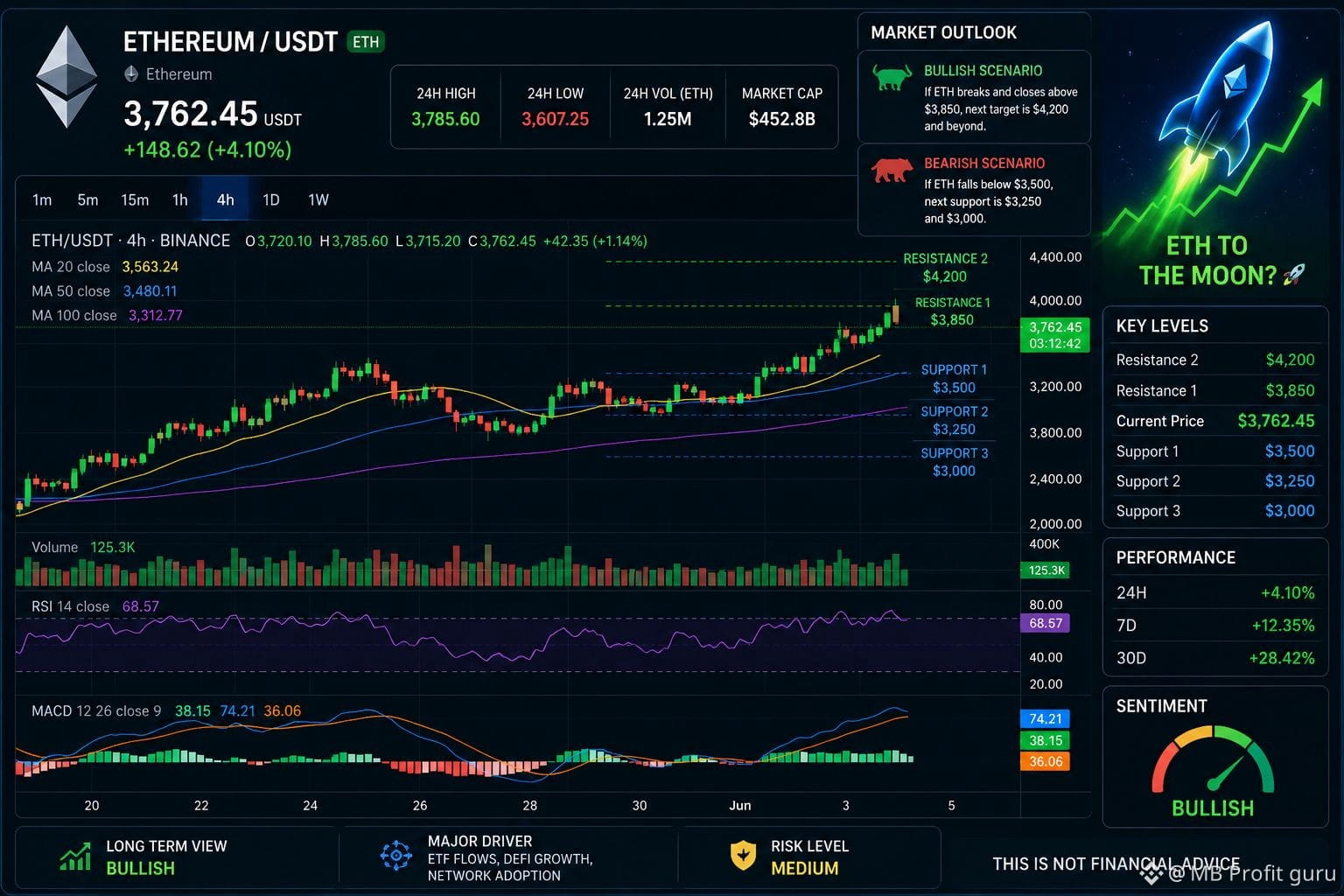Switch to the 5m timeframe
This screenshot has width=1344, height=896.
coord(87,199)
